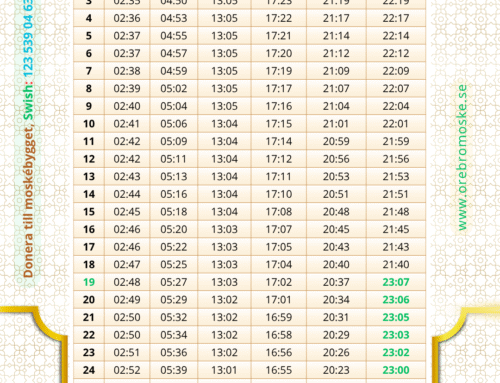Click the 17:22 cell in row 4
Screen dimensions: 500x383
[279, 18]
